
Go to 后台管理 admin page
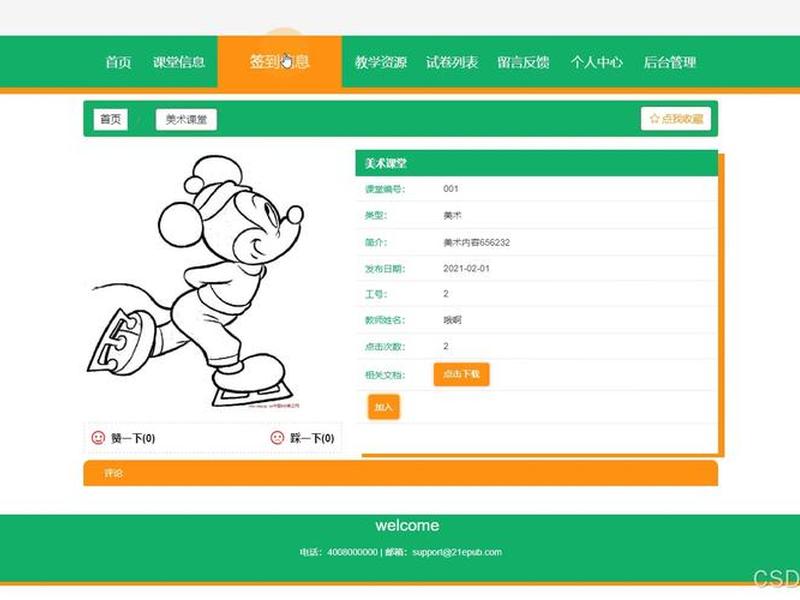(669, 62)
